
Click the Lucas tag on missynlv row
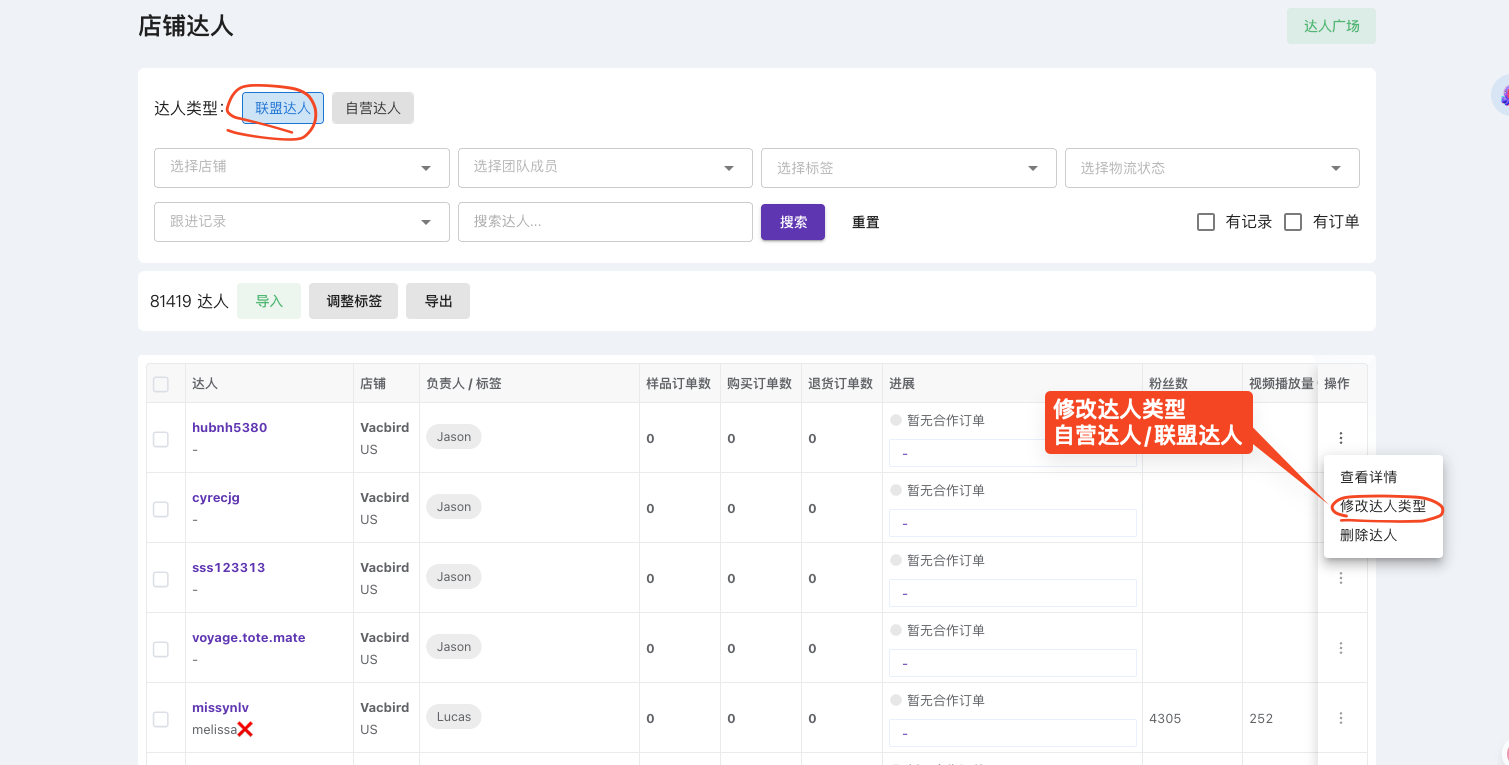click(454, 717)
